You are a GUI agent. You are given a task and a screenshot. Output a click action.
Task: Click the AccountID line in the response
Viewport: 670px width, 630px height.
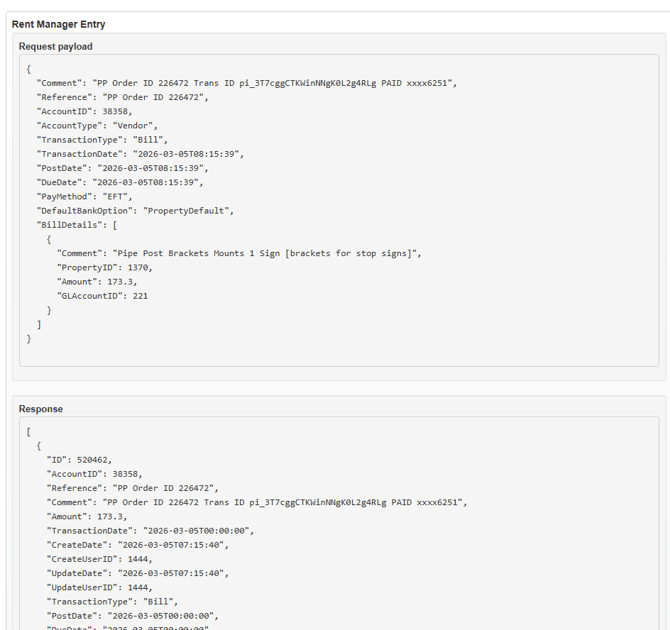pos(94,474)
